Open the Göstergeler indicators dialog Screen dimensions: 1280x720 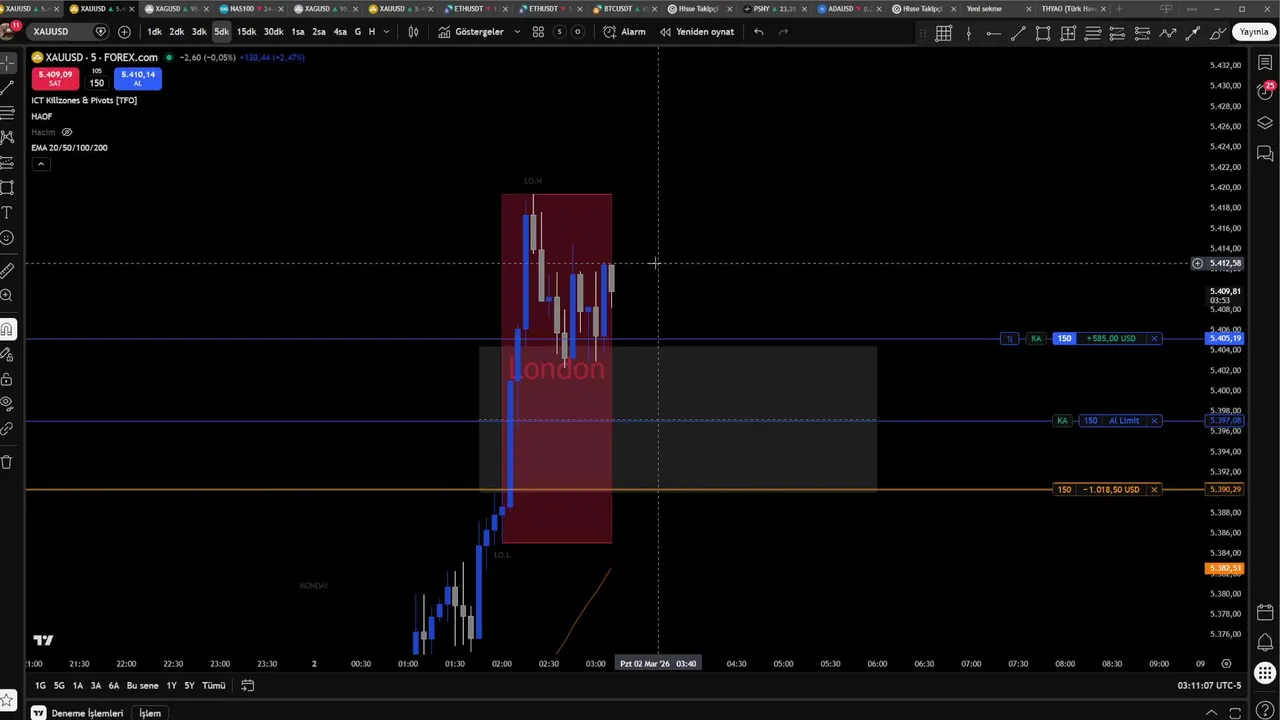[x=471, y=32]
